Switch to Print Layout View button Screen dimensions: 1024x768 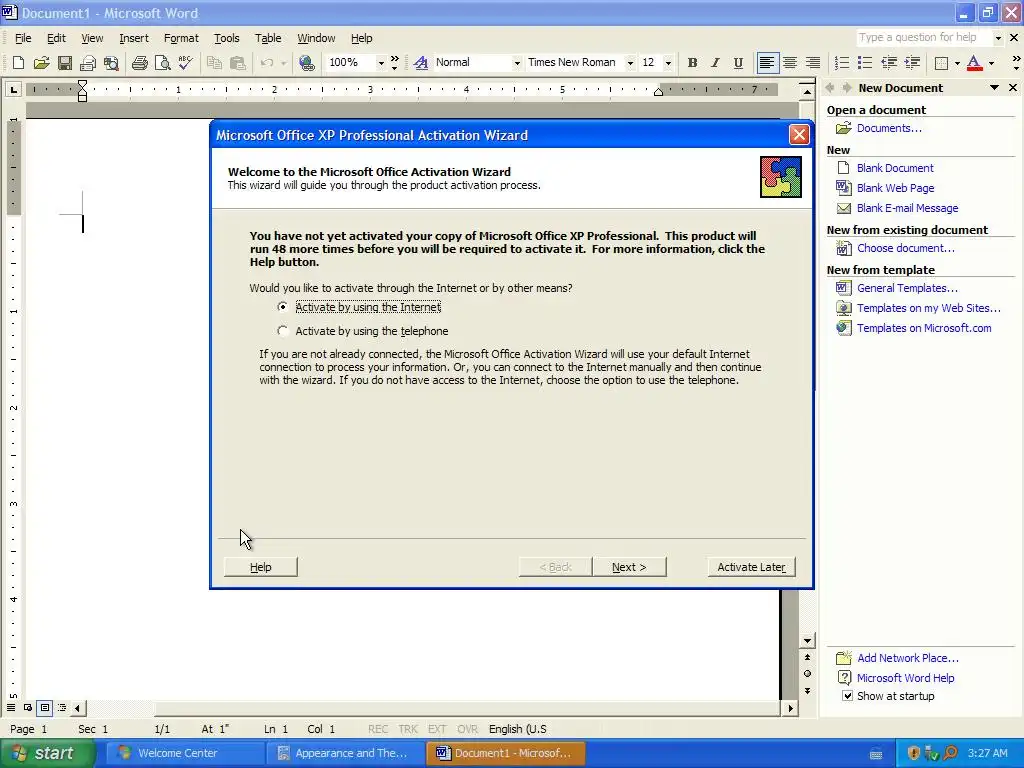[45, 708]
